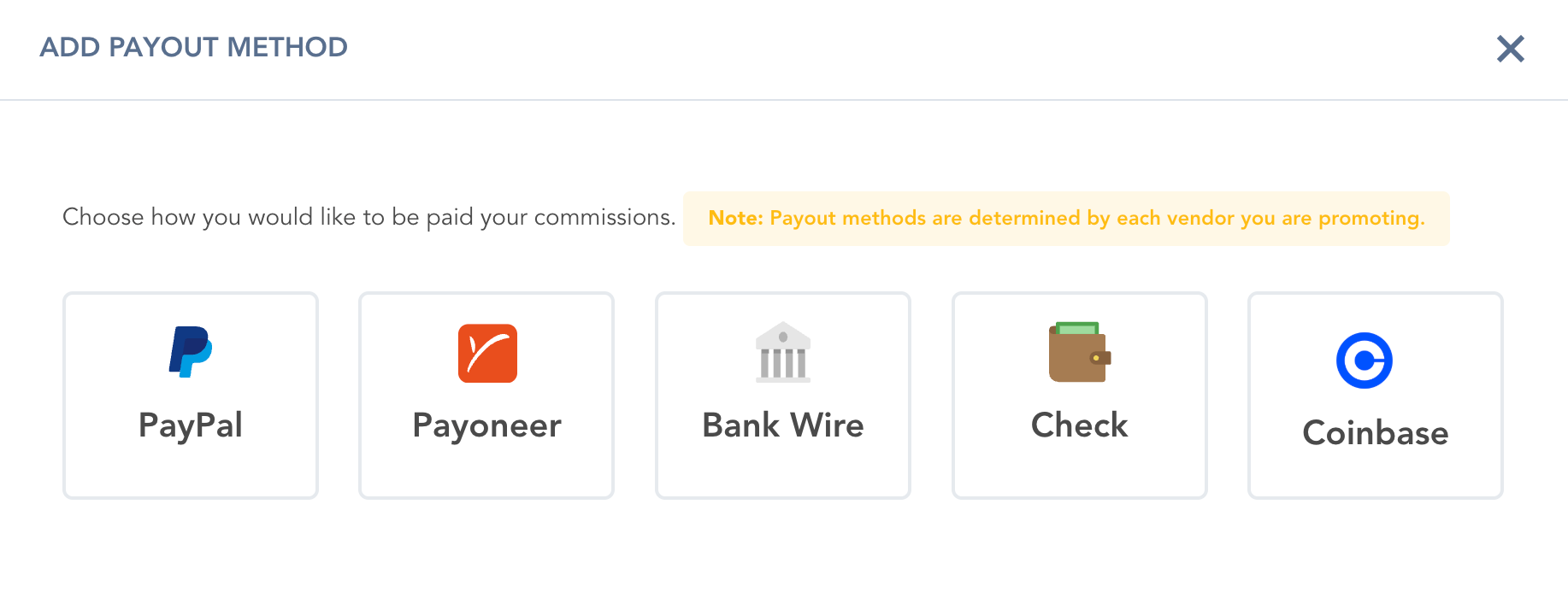
Task: Click the commissions instruction sentence
Action: [x=368, y=218]
